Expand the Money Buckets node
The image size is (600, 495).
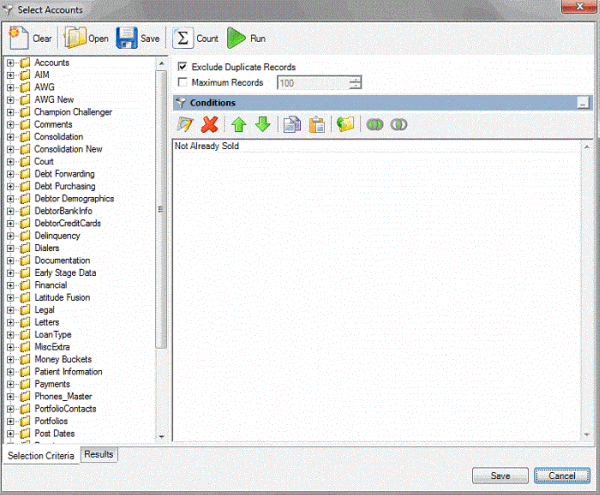[11, 359]
